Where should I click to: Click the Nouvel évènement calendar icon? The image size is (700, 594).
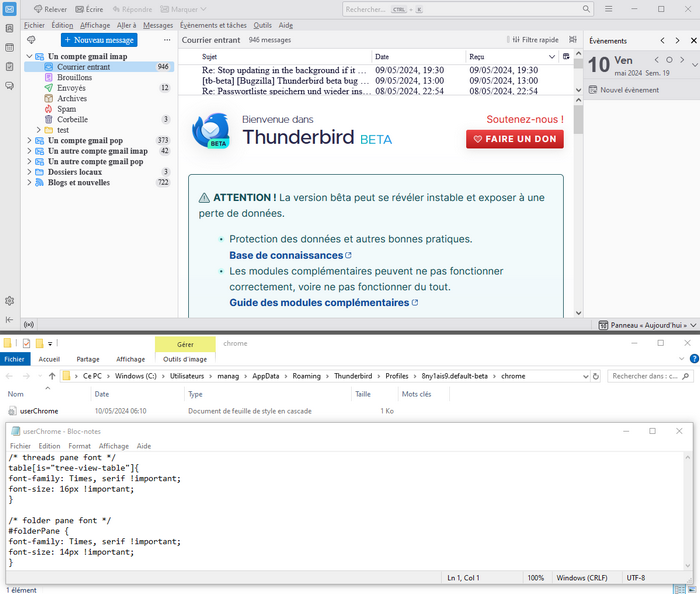[x=592, y=90]
